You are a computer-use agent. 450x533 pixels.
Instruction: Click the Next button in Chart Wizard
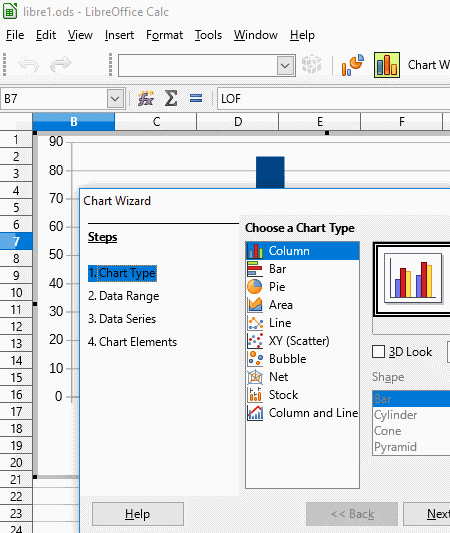pyautogui.click(x=427, y=514)
